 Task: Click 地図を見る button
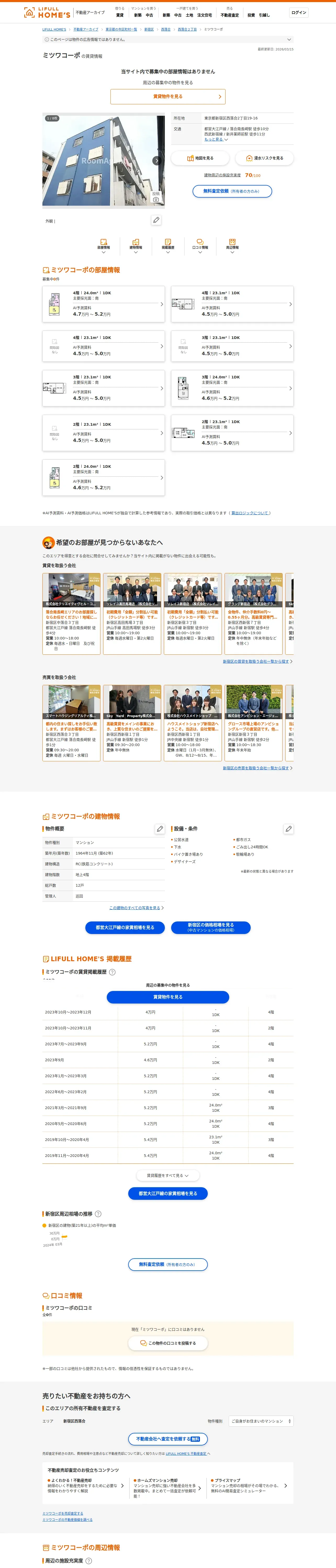200,158
